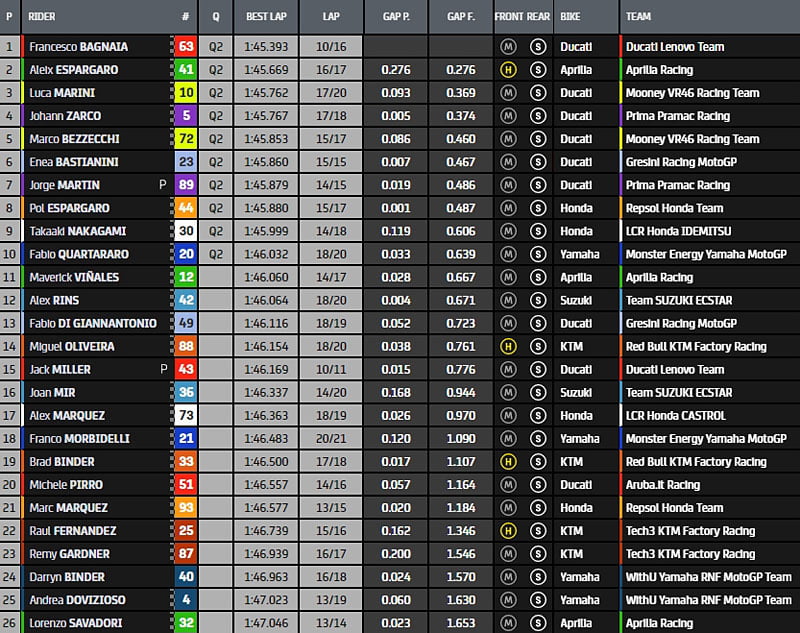Open rider Johann ZARCO's name
This screenshot has width=800, height=633.
(65, 116)
